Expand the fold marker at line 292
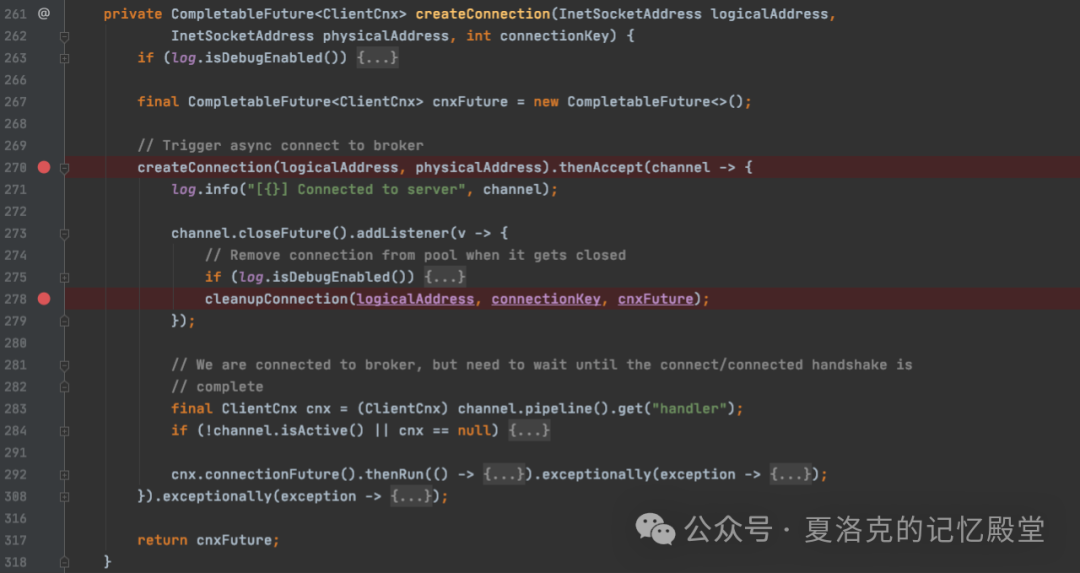 64,475
